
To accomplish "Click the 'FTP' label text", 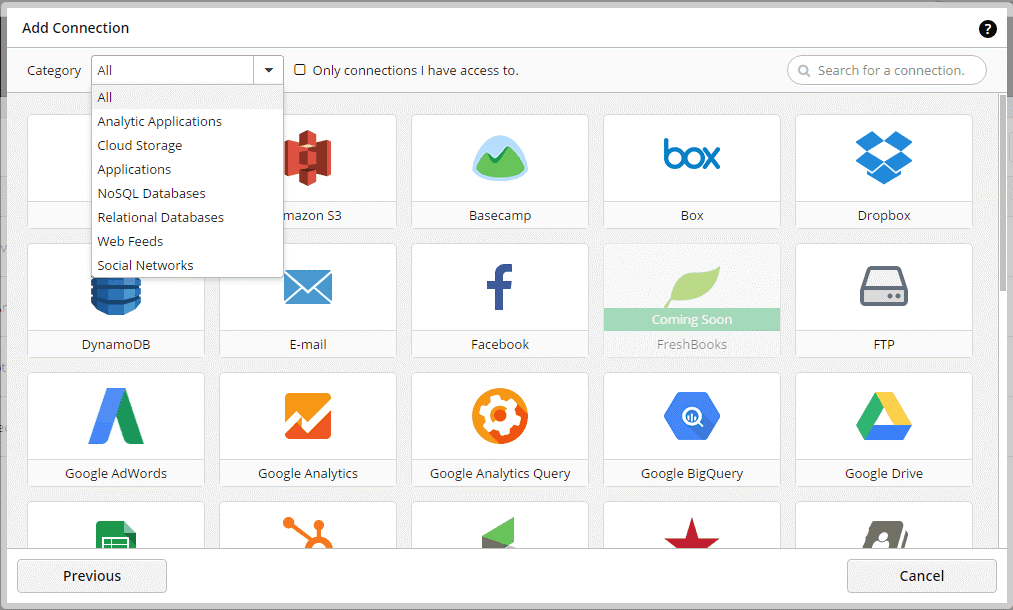I will (x=884, y=344).
